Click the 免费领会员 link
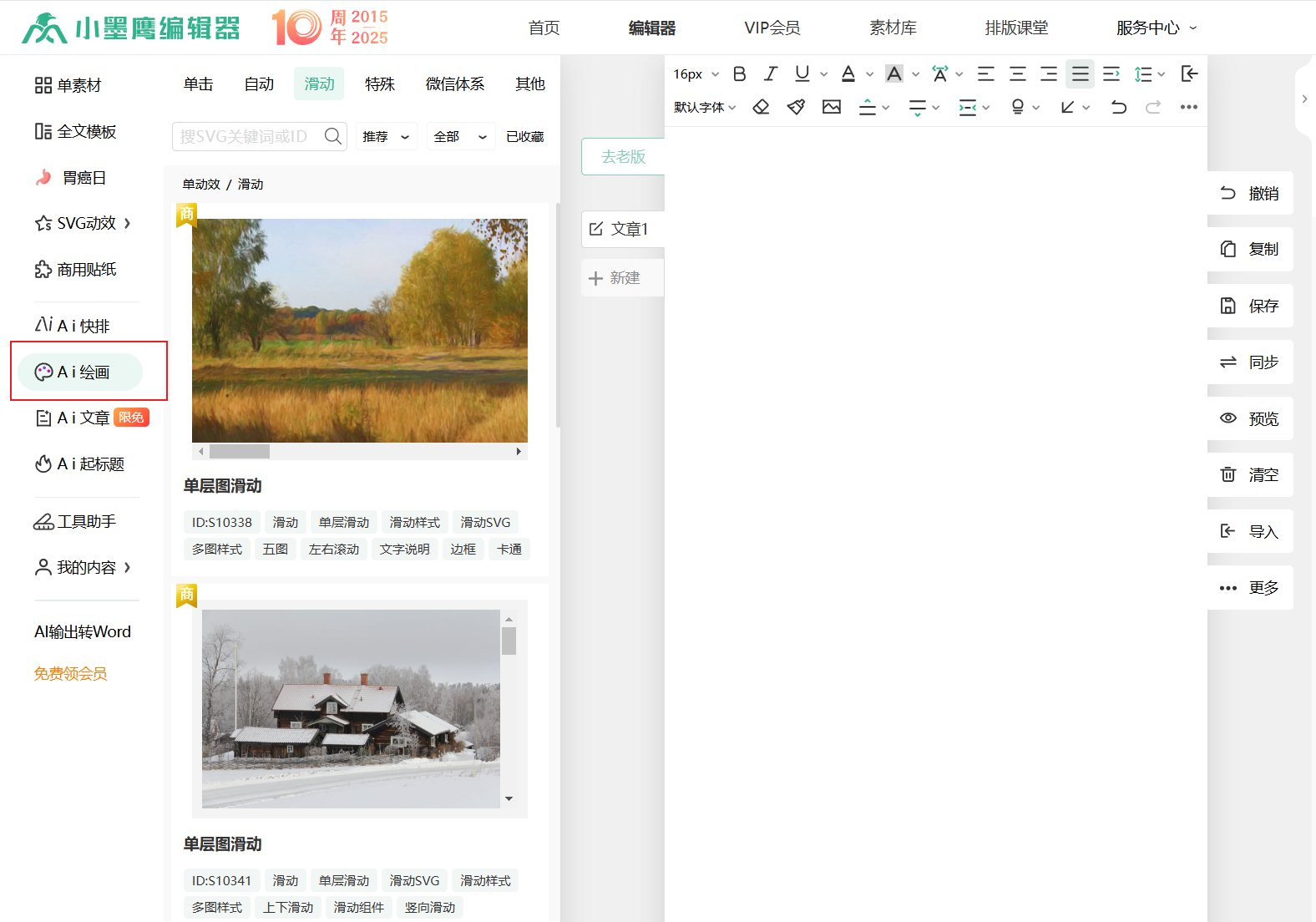1316x922 pixels. [x=71, y=674]
